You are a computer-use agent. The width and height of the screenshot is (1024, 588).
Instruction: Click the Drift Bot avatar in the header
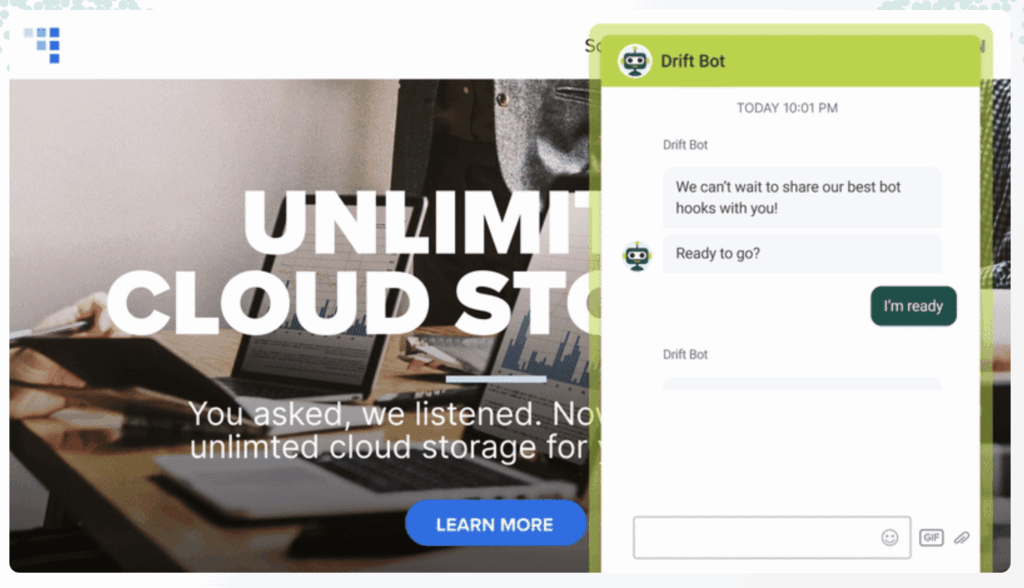click(633, 59)
